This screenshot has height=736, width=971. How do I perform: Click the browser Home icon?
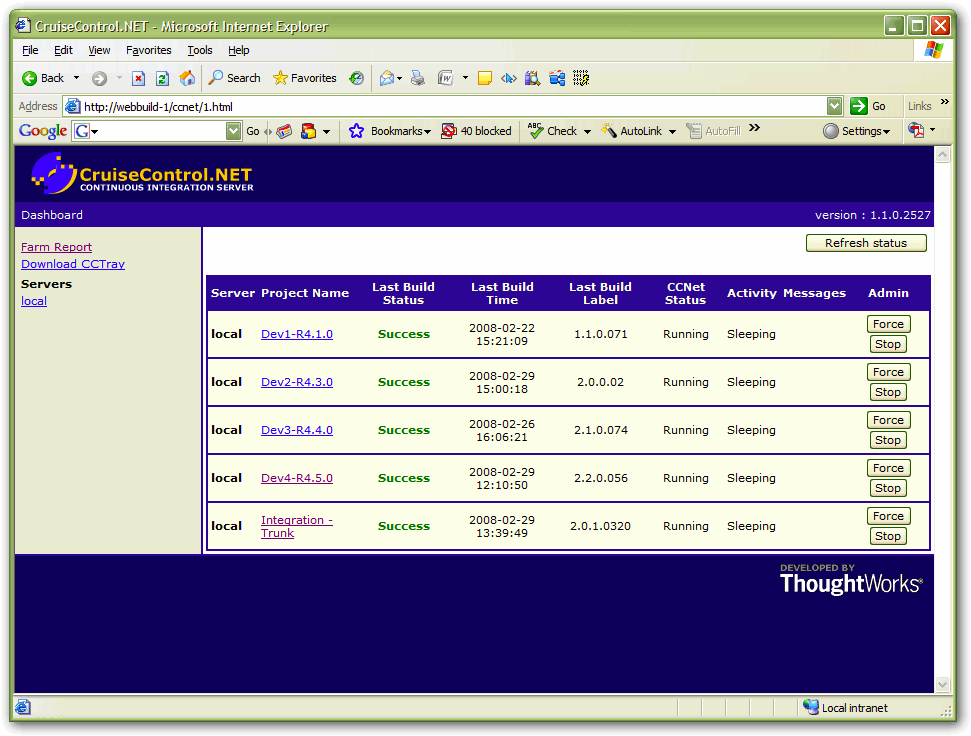pyautogui.click(x=187, y=78)
